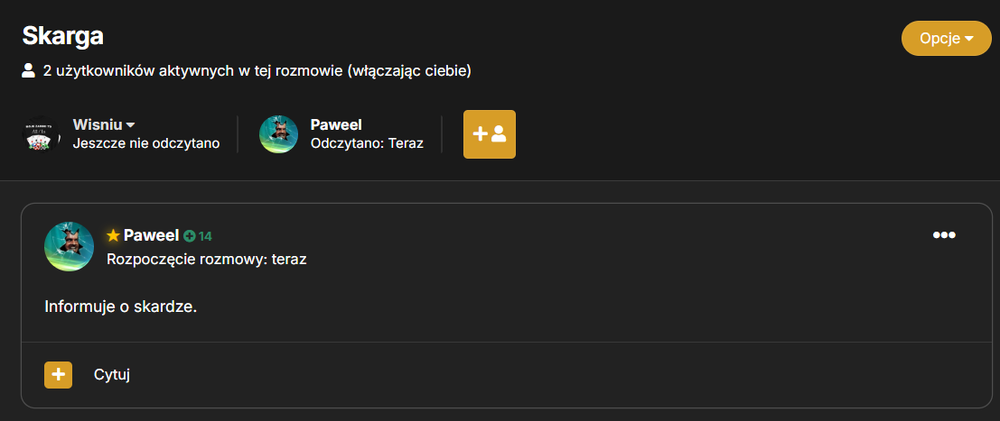Expand the Wisniu user dropdown arrow
The width and height of the screenshot is (1000, 421).
click(x=130, y=125)
